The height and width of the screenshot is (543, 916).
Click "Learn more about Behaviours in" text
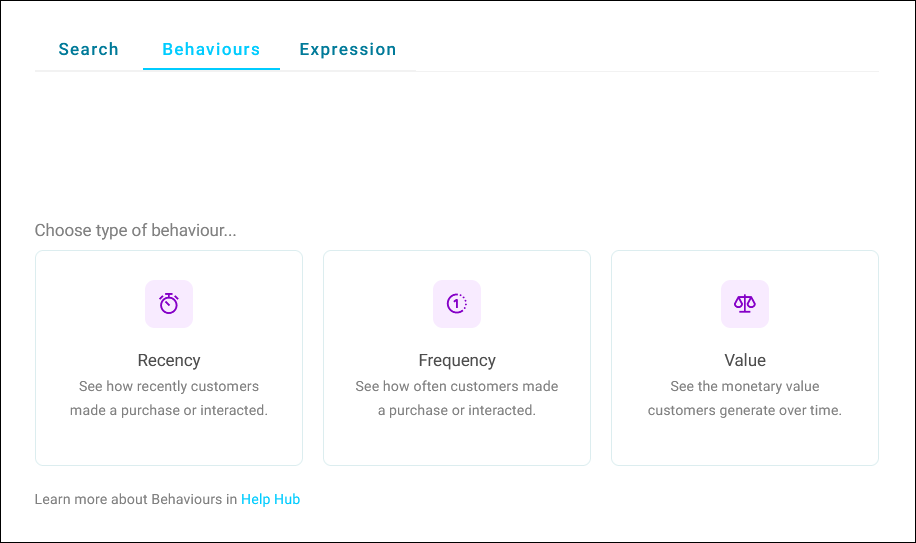[x=136, y=499]
